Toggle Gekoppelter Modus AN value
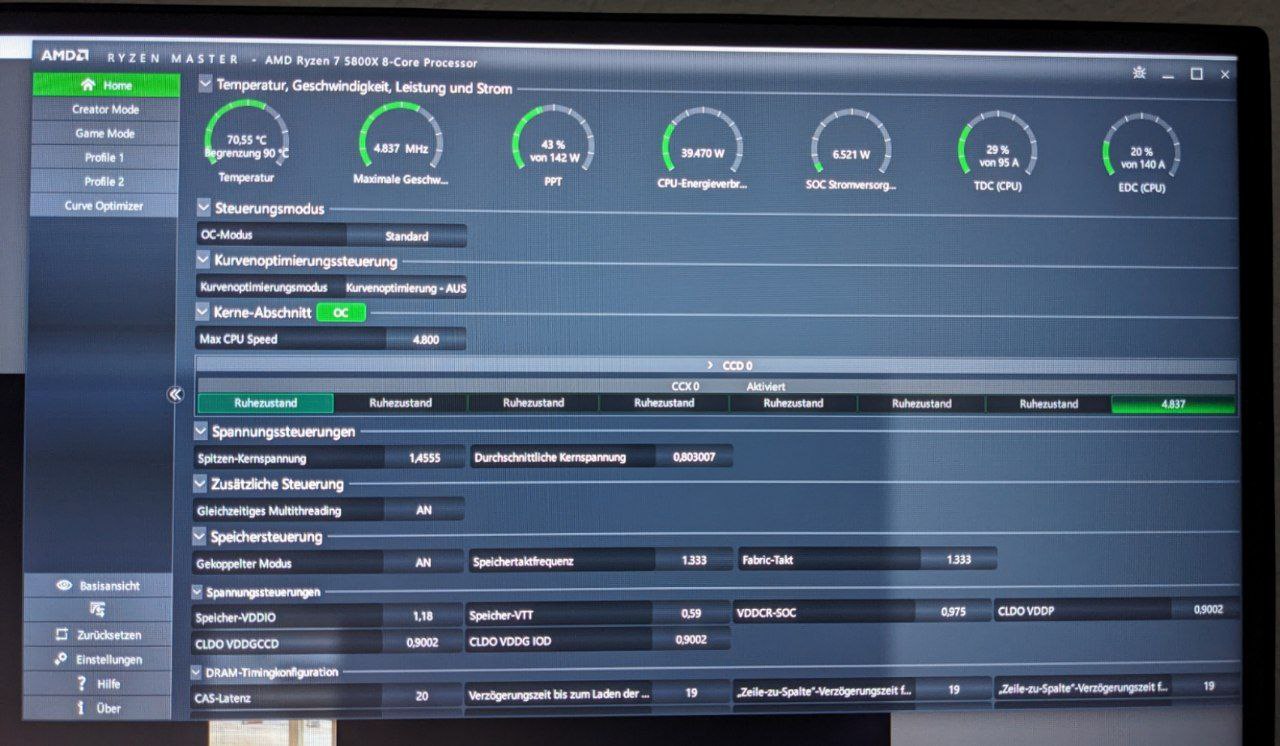This screenshot has height=746, width=1280. pyautogui.click(x=424, y=563)
